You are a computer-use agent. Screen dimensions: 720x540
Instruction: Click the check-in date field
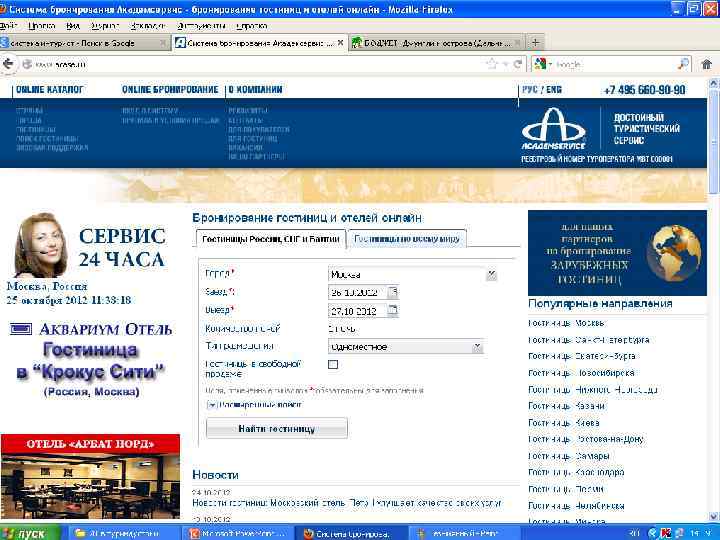(358, 292)
